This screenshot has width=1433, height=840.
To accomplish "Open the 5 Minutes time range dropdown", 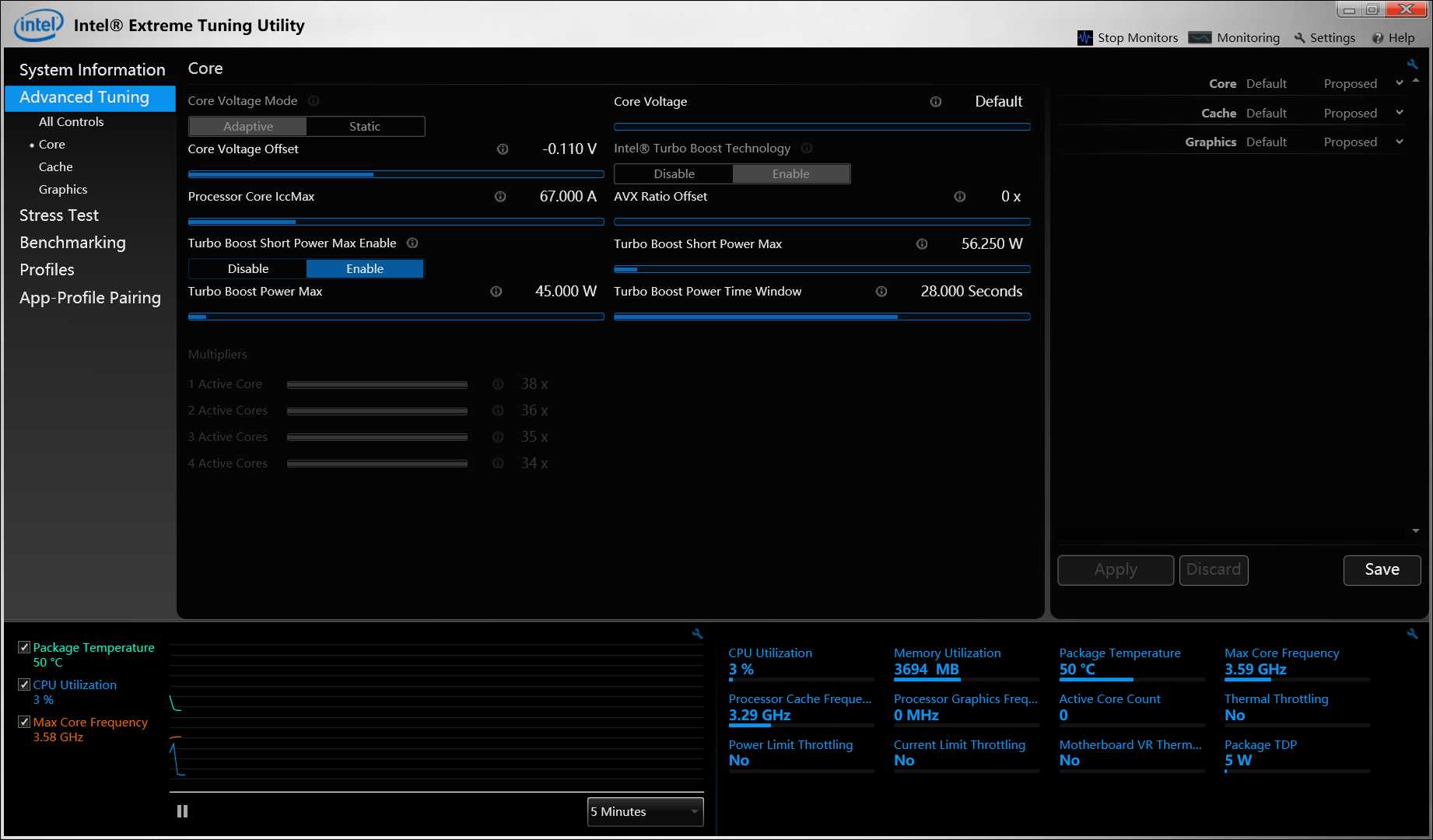I will point(645,811).
